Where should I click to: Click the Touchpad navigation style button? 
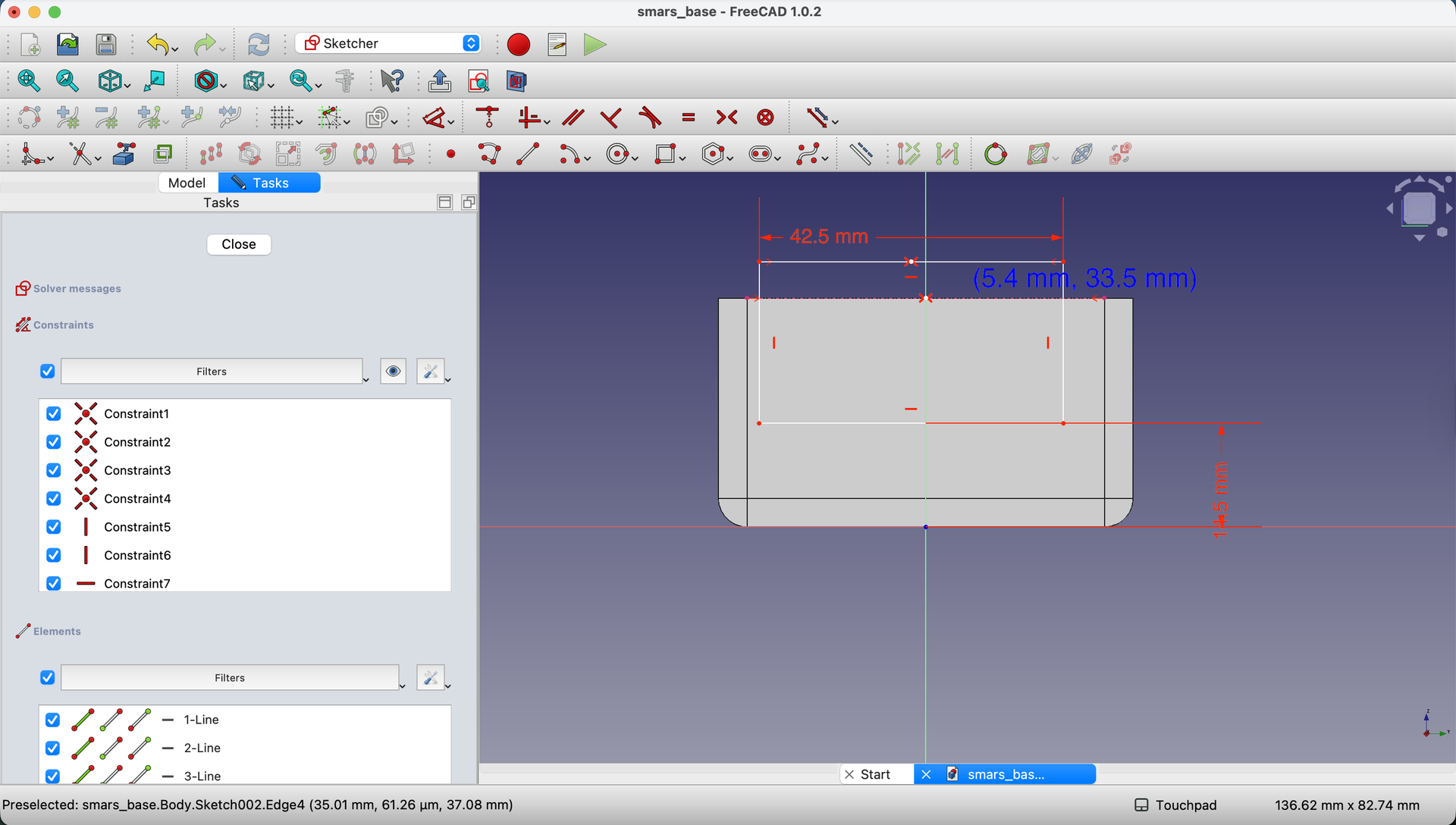[1175, 805]
